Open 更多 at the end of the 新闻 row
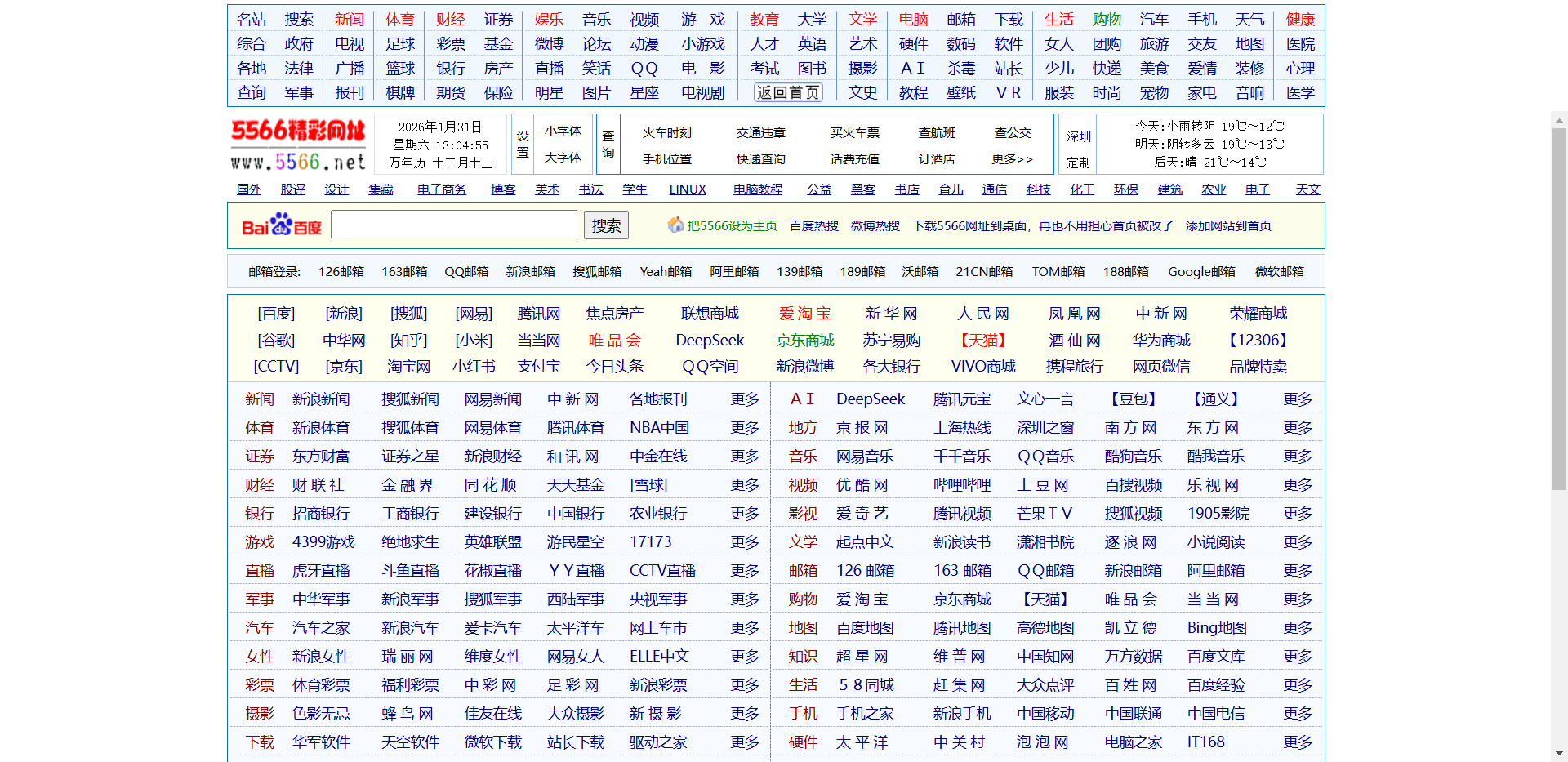Image resolution: width=1568 pixels, height=762 pixels. (x=744, y=399)
